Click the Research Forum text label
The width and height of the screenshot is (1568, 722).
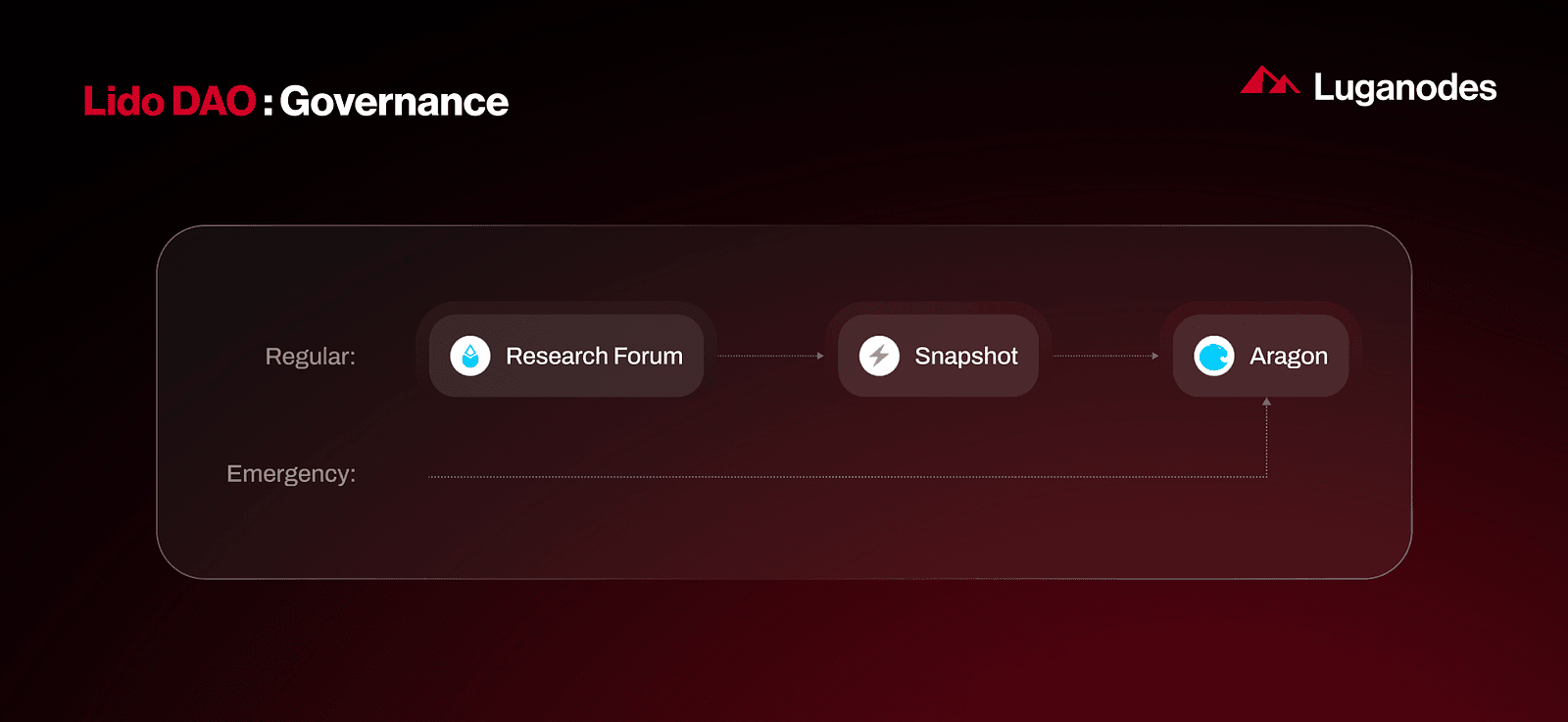(594, 356)
